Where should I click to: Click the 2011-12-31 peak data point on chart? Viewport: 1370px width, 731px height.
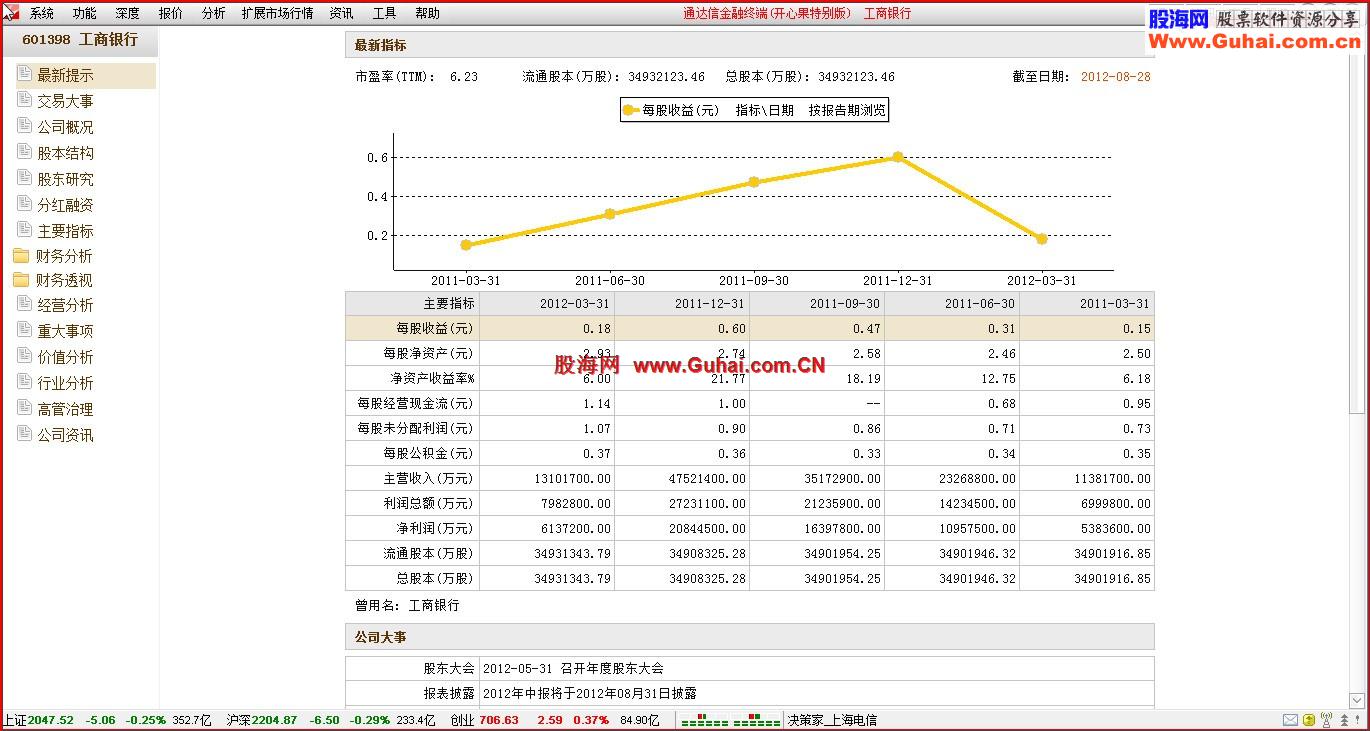(898, 157)
